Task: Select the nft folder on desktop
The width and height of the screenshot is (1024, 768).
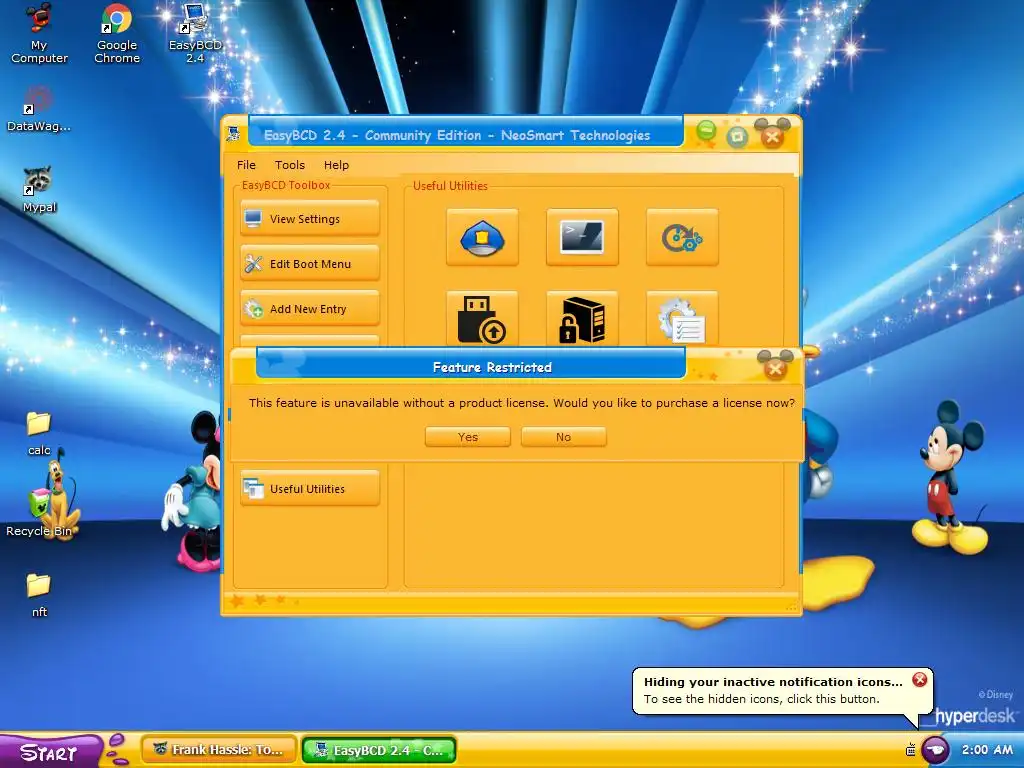Action: [x=39, y=594]
